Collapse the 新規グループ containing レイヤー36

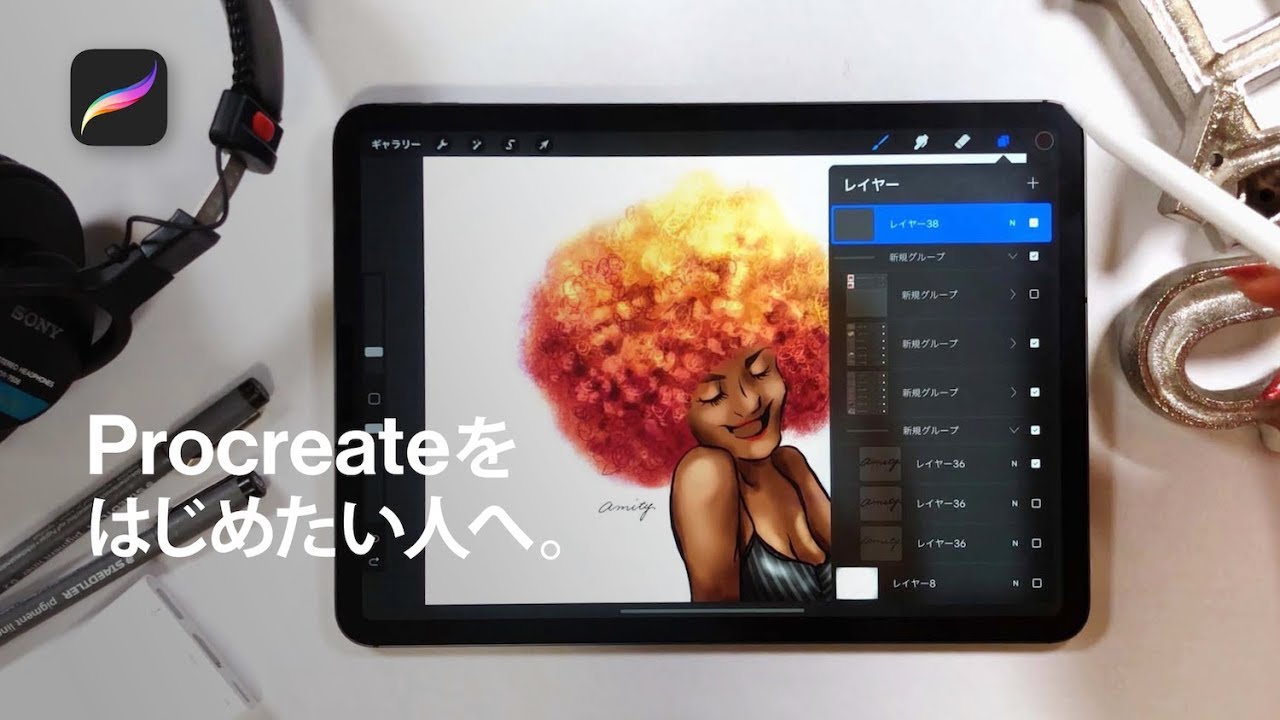pos(1012,430)
